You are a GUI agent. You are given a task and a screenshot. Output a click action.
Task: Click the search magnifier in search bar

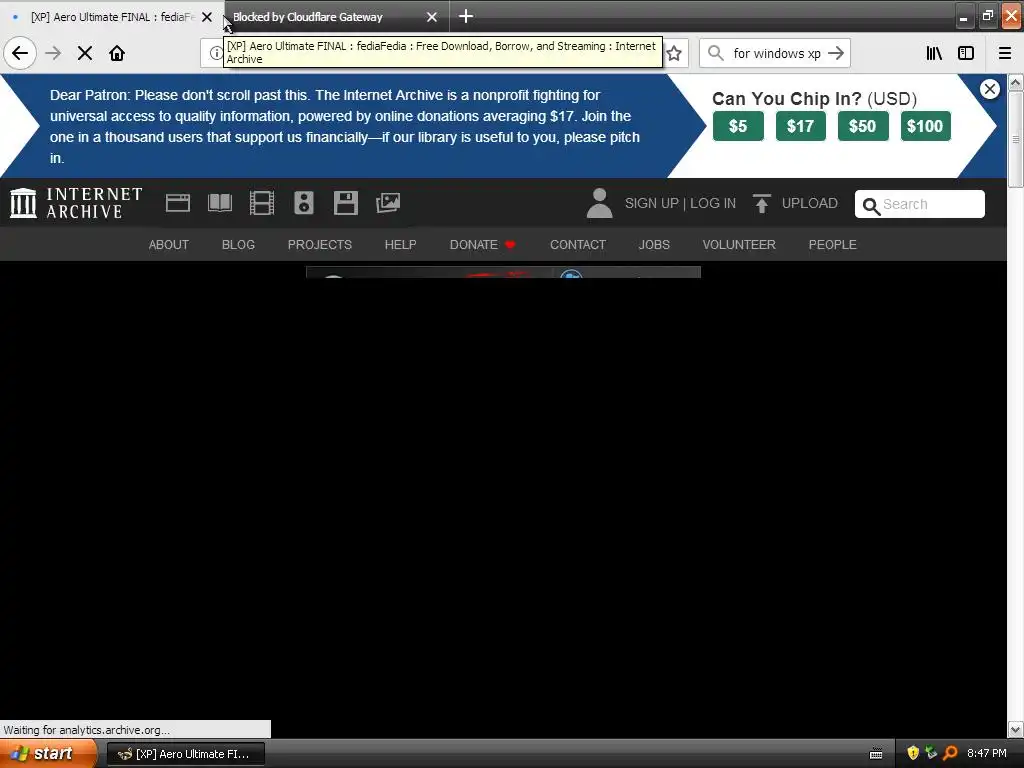point(716,53)
